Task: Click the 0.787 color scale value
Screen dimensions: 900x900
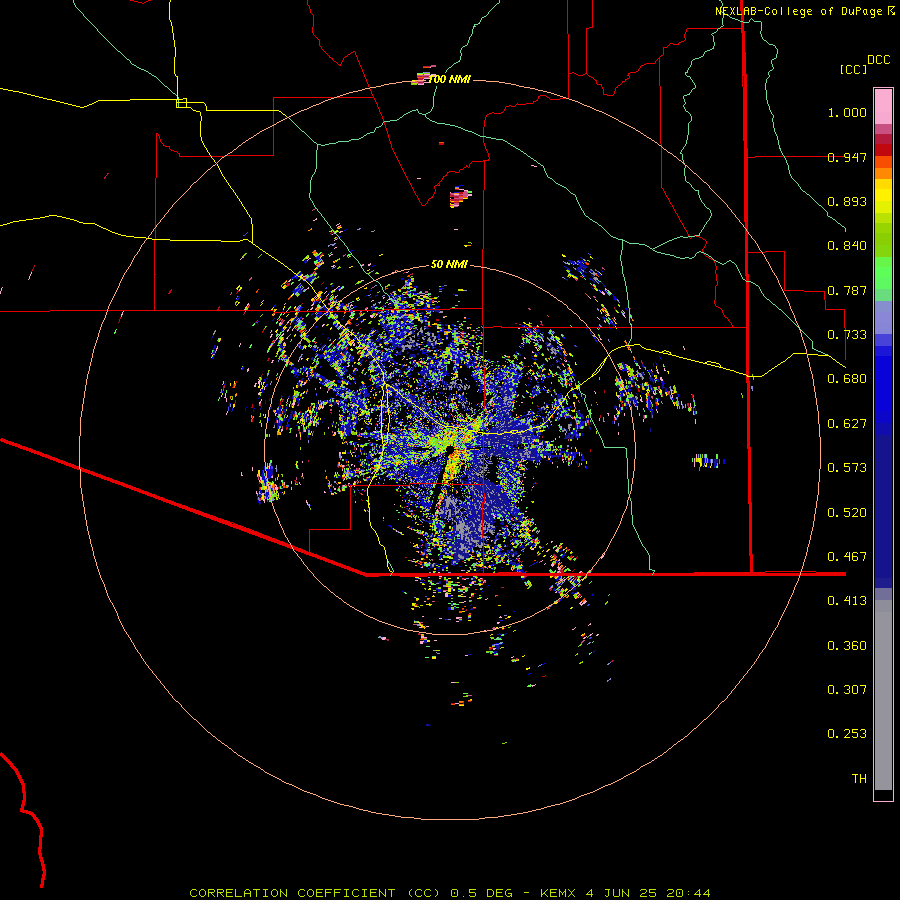Action: pos(847,290)
